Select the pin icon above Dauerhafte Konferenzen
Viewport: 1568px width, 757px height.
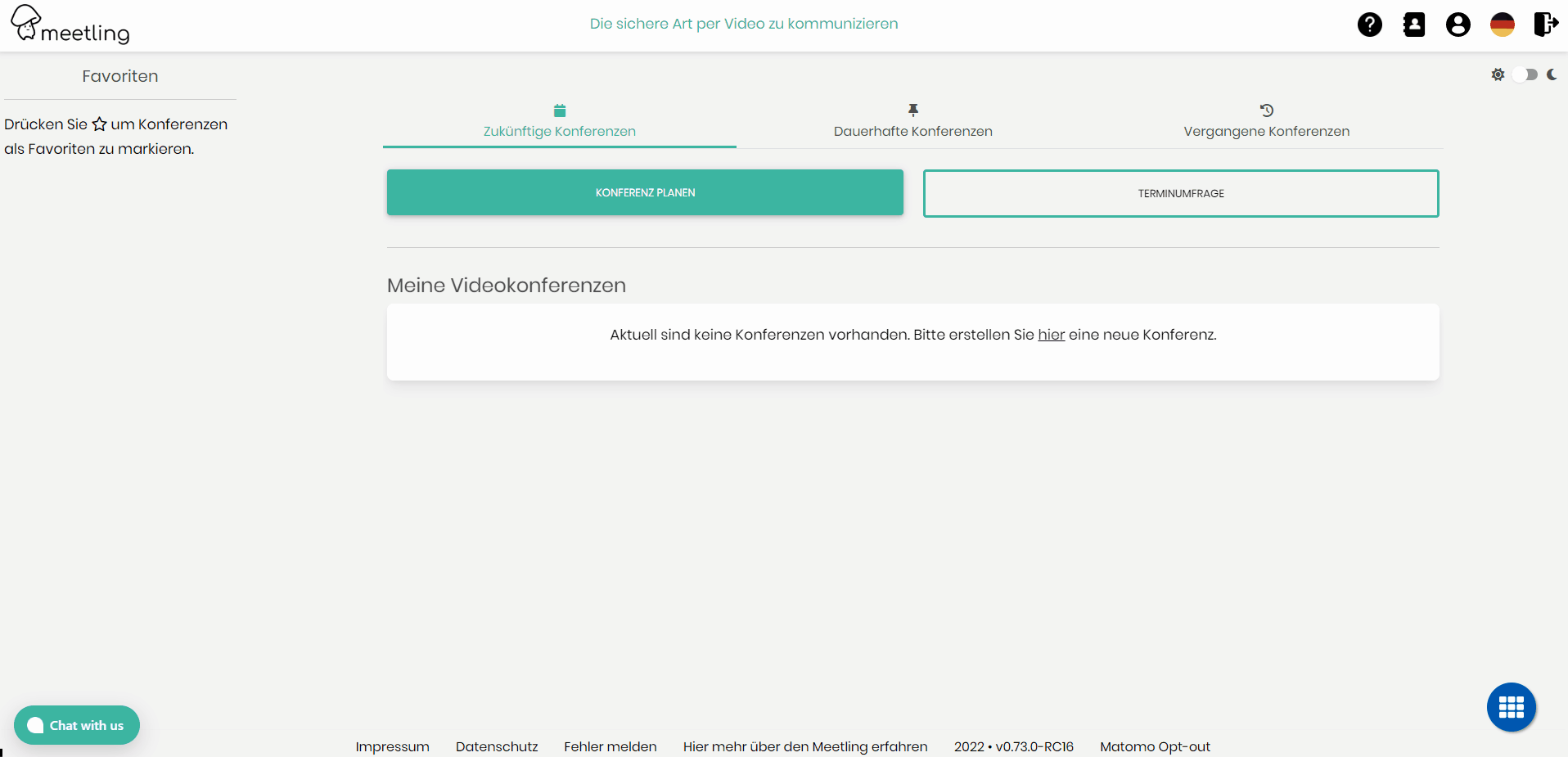(x=912, y=110)
